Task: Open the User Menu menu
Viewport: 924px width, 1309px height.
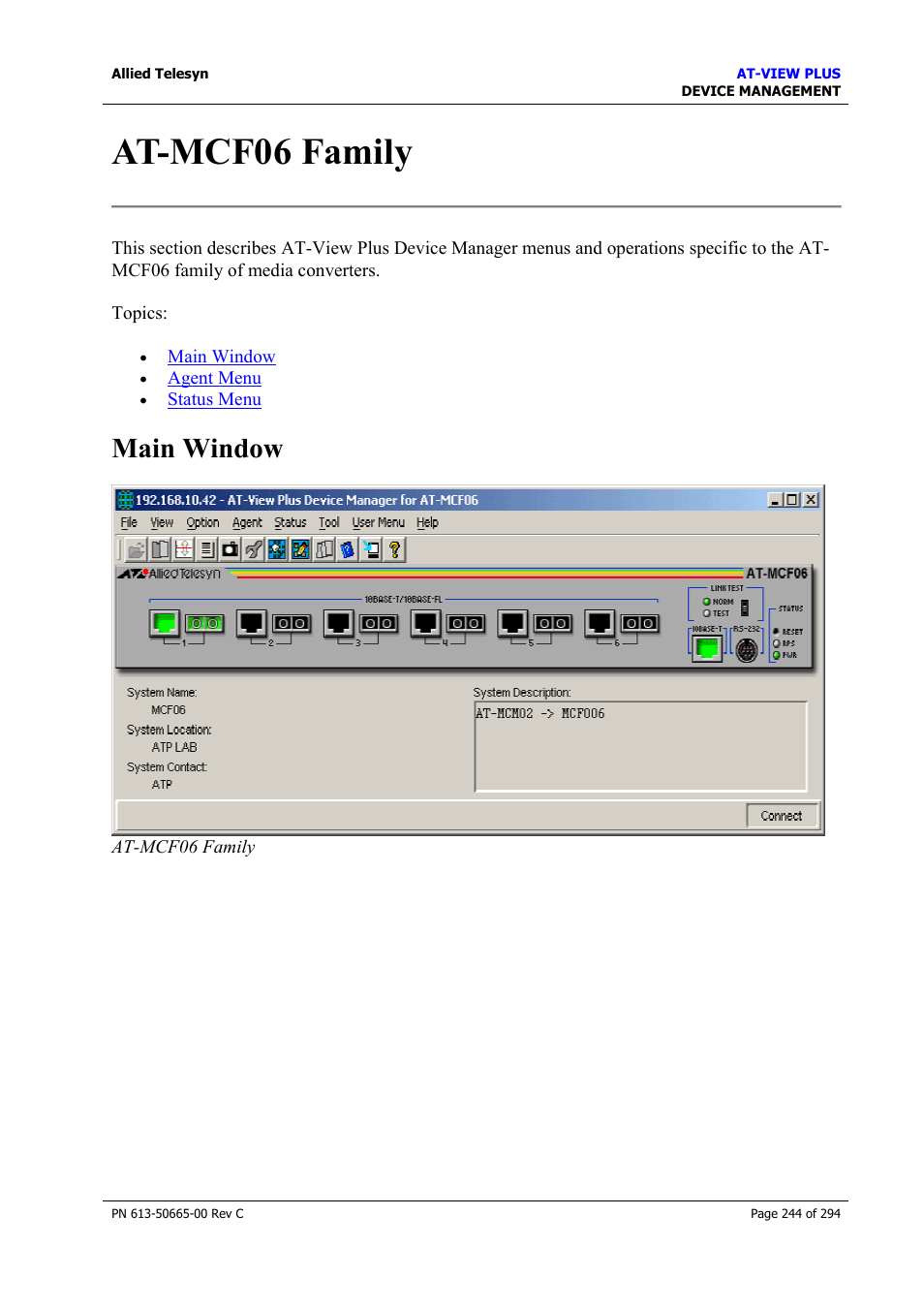Action: (x=379, y=522)
